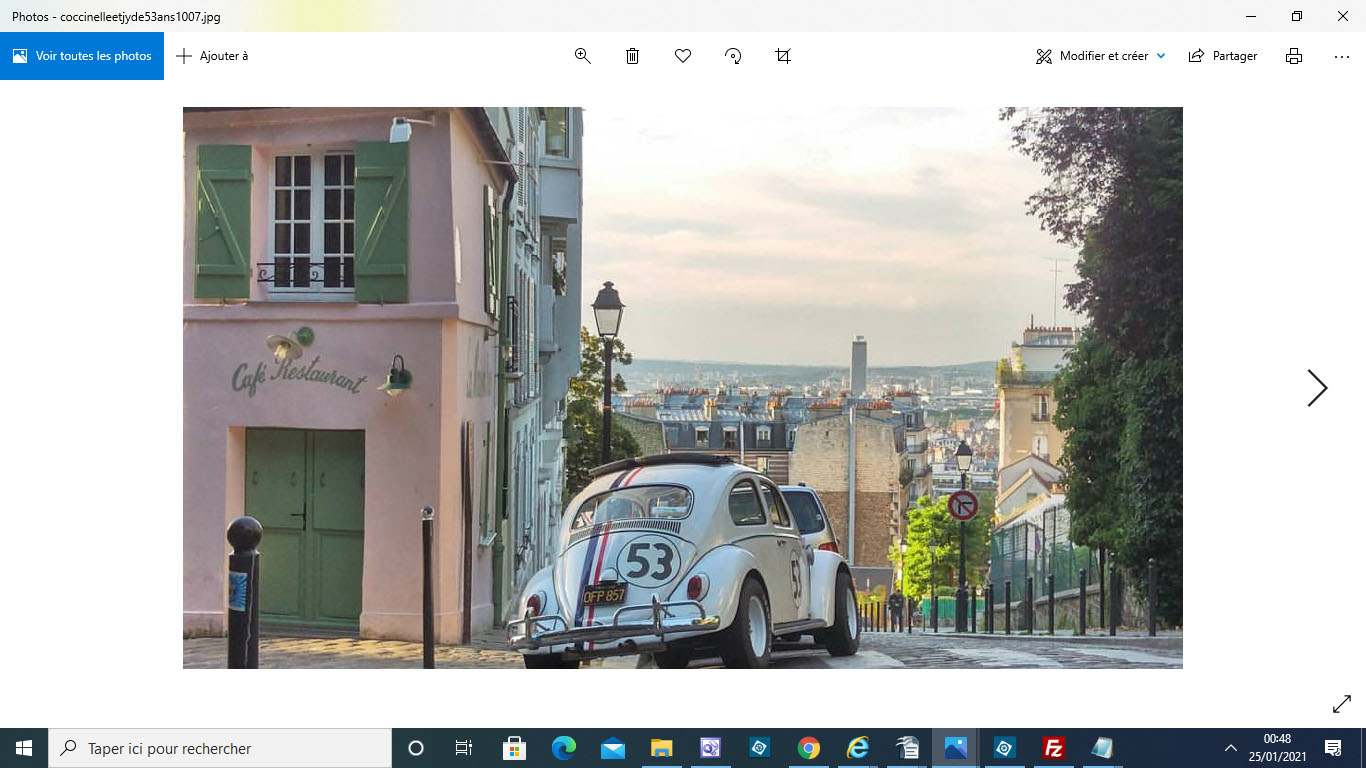
Task: Enter fullscreen with diagonal arrows icon
Action: click(x=1342, y=705)
